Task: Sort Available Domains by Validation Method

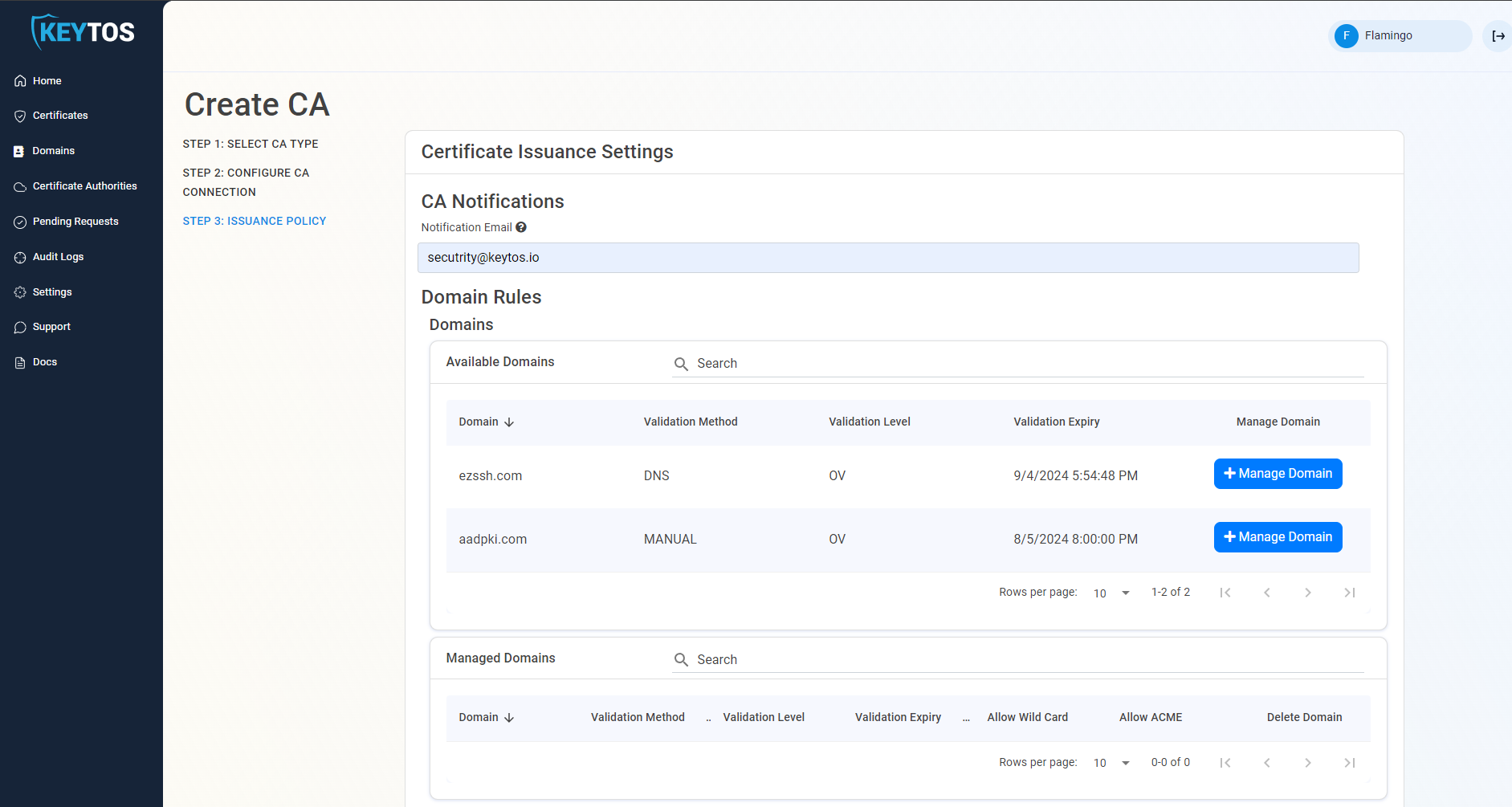Action: 691,422
